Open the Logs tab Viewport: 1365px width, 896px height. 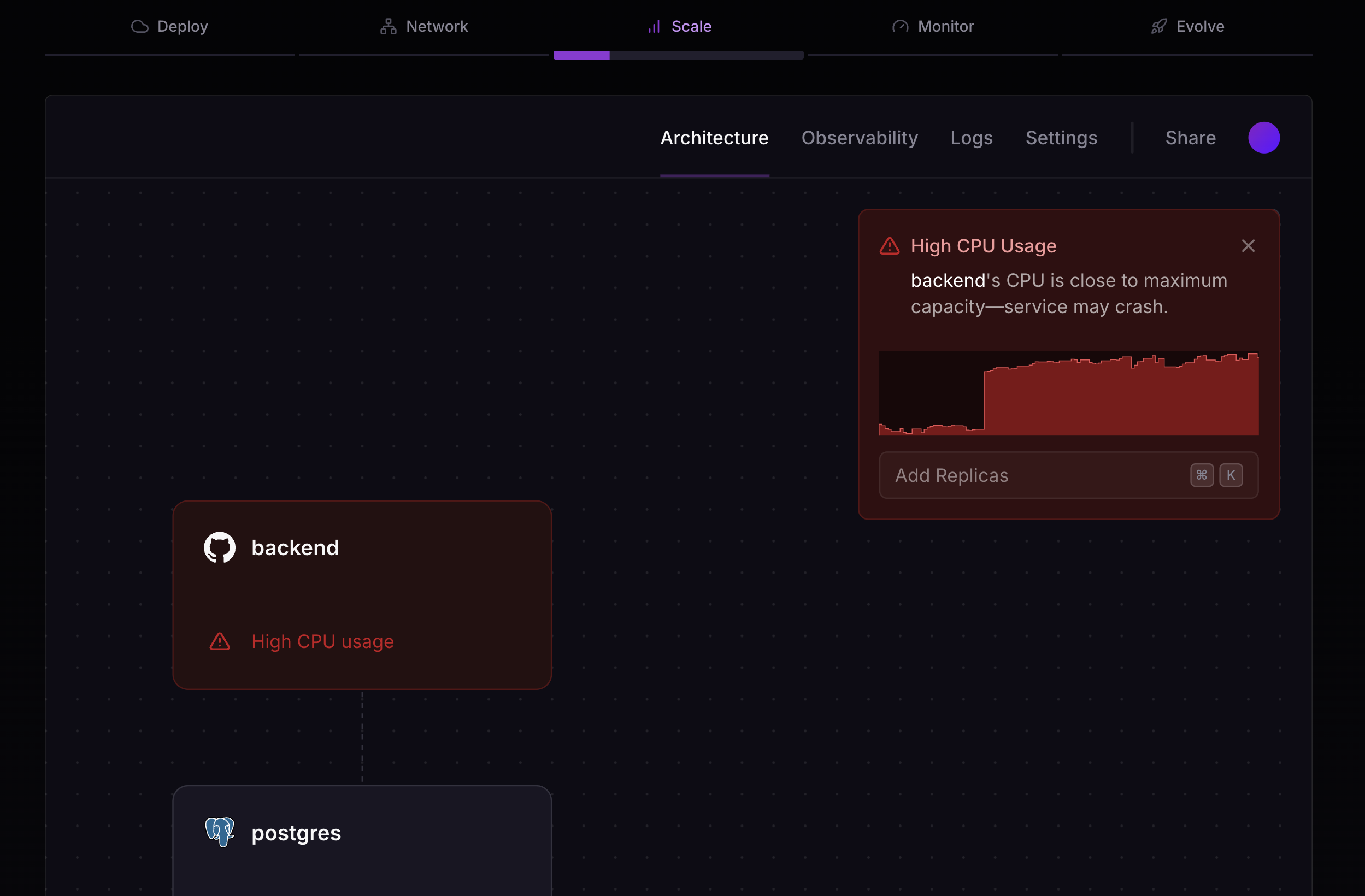click(x=971, y=138)
